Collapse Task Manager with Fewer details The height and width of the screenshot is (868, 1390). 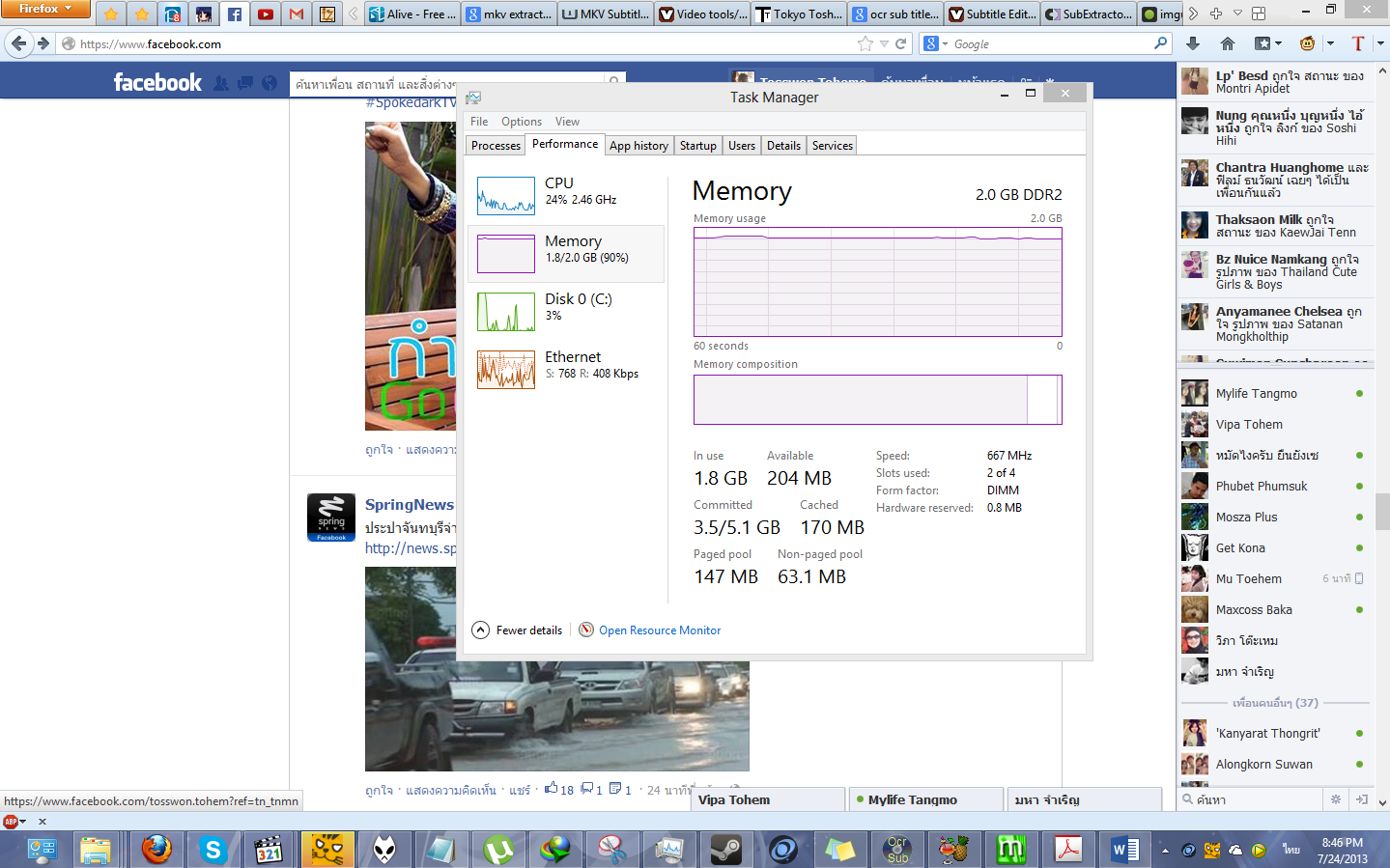coord(517,630)
